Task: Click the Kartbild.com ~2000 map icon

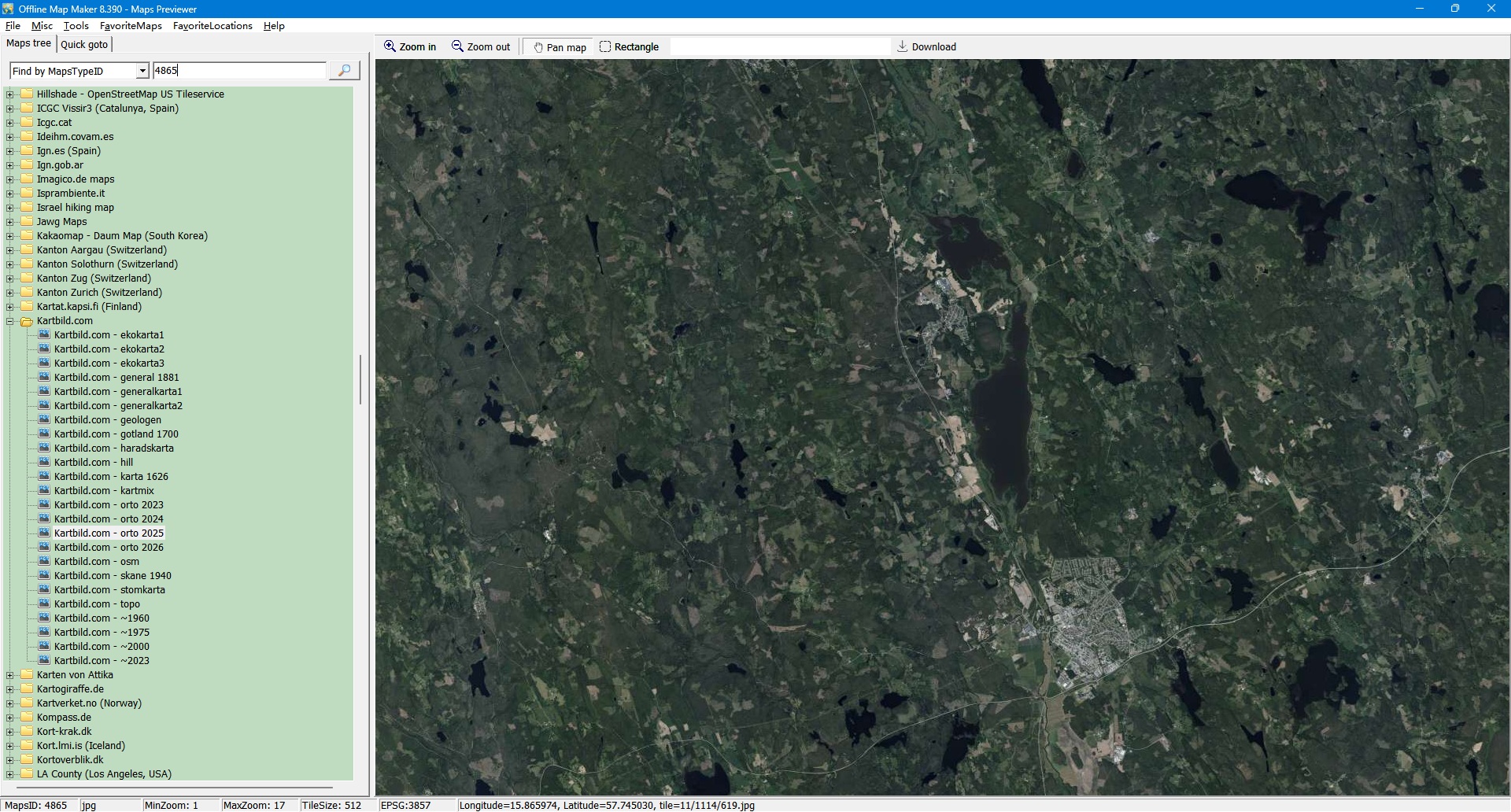Action: click(x=44, y=646)
